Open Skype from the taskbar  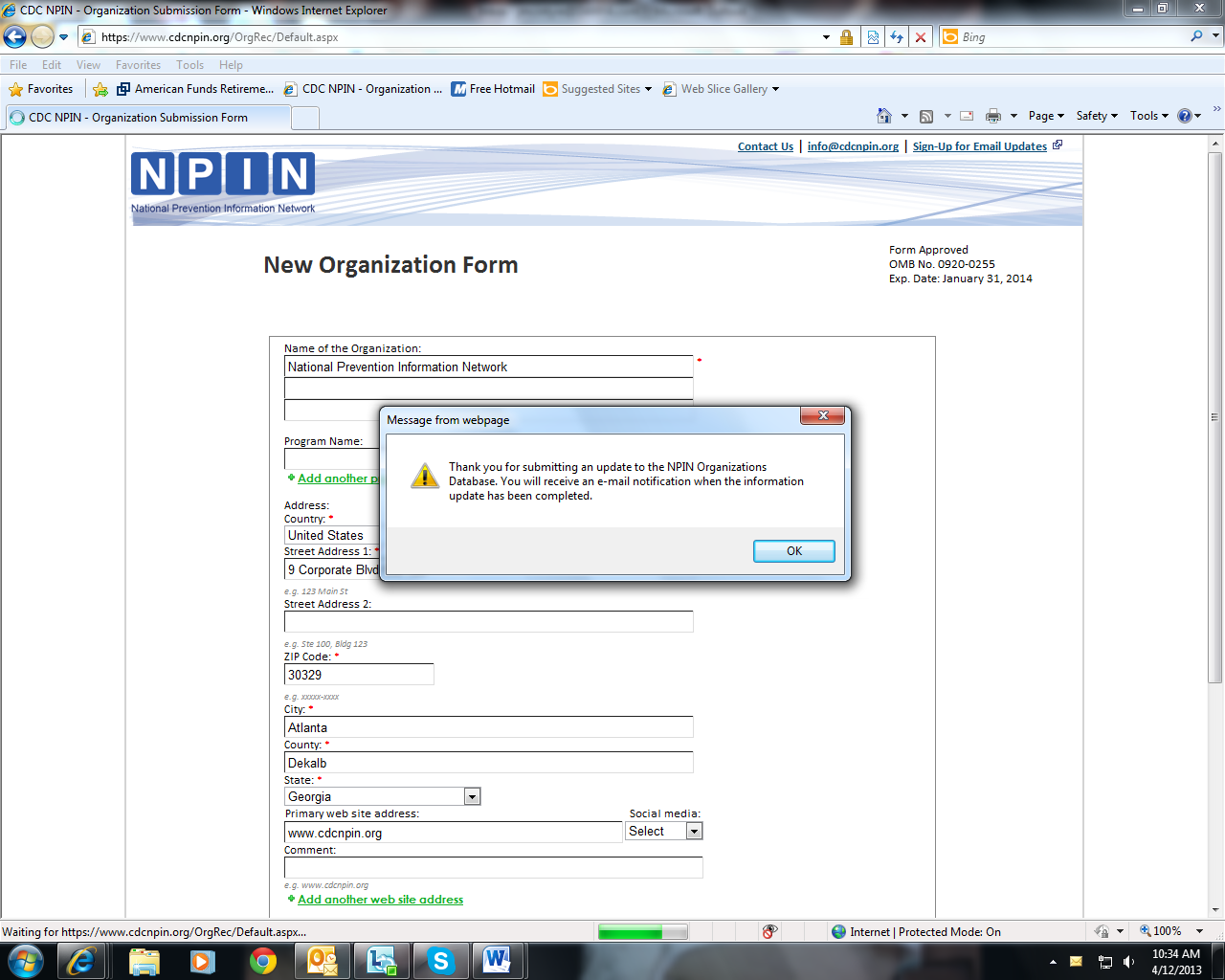[x=440, y=961]
